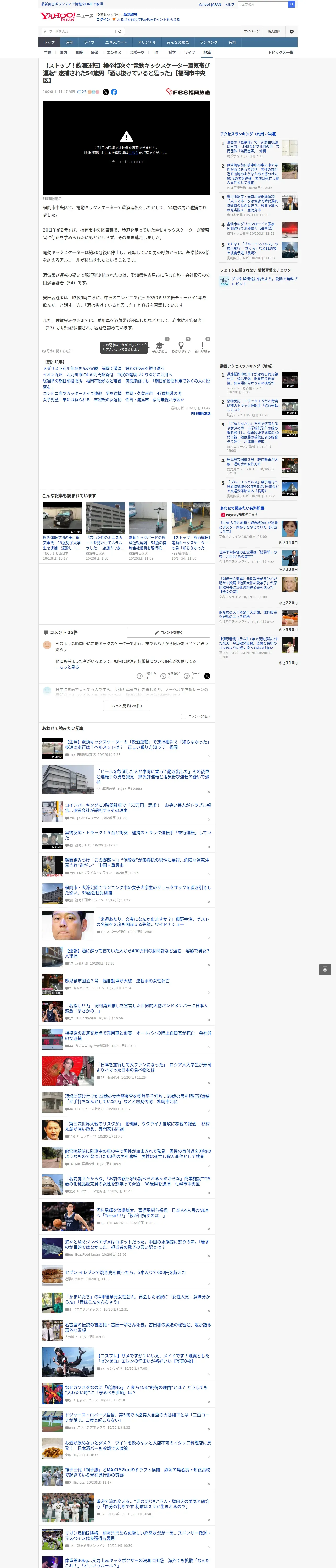Open article 鹿児島市国道３号 軽自動車が大破
The width and height of the screenshot is (336, 1568).
[117, 981]
